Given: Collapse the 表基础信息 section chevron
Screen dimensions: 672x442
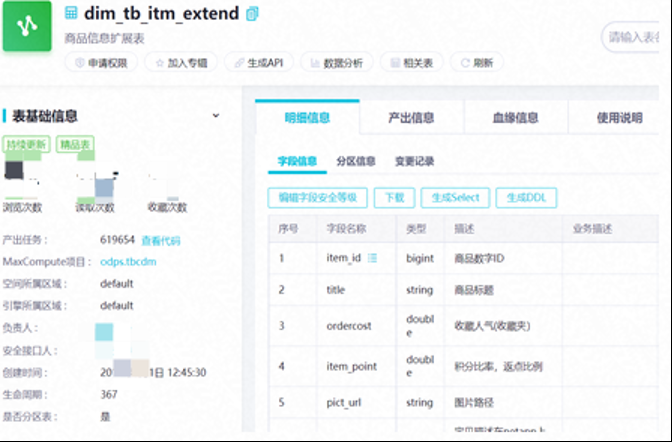Looking at the screenshot, I should click(x=216, y=115).
